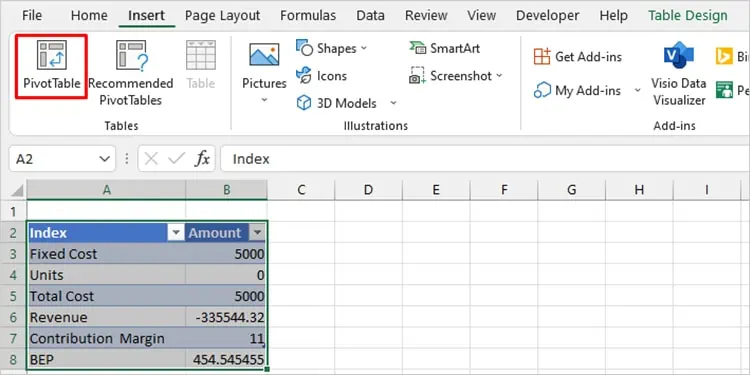The height and width of the screenshot is (375, 750).
Task: Switch to the Developer tab
Action: tap(547, 16)
